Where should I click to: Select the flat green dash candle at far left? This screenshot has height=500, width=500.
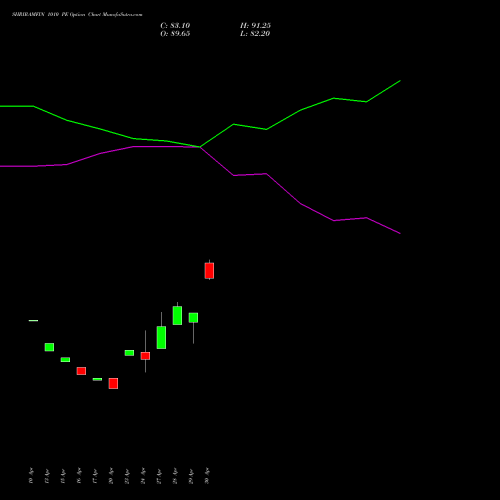(x=33, y=321)
